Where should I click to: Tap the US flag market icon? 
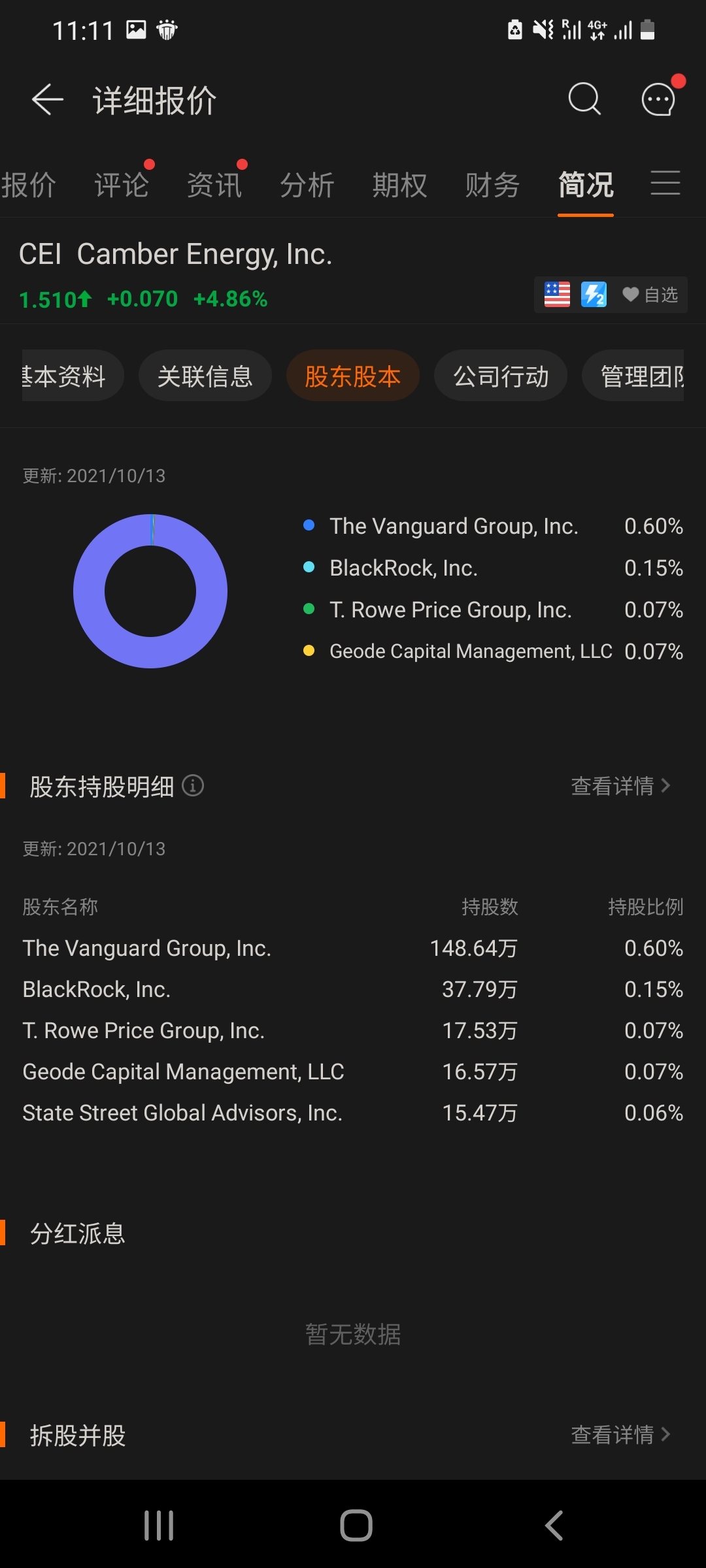point(557,295)
